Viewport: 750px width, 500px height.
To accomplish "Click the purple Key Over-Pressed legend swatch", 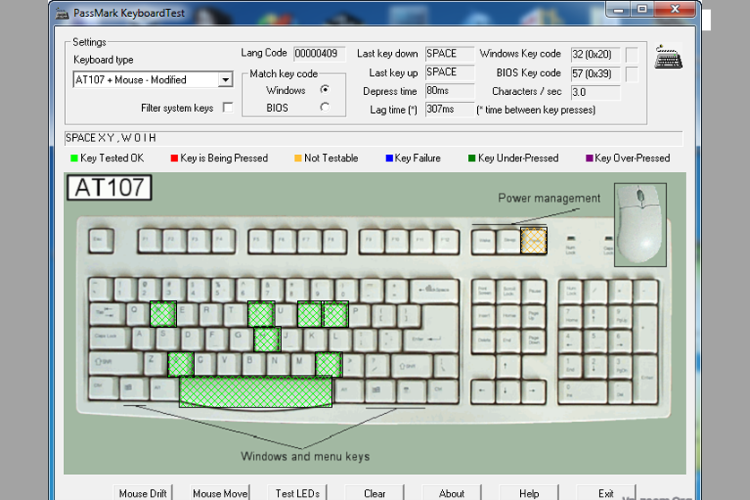I will point(589,158).
